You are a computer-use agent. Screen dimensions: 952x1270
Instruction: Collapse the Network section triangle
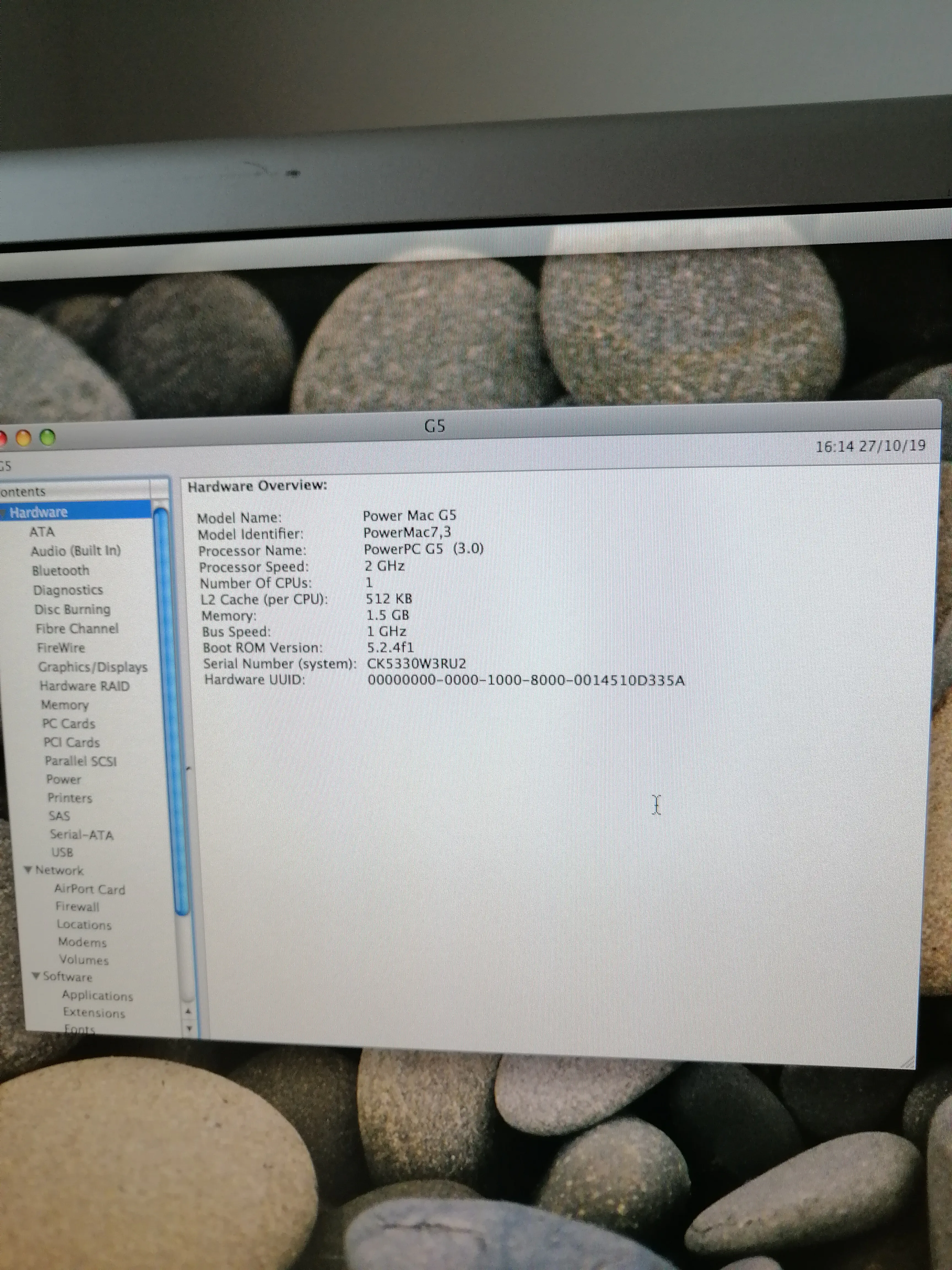click(x=28, y=870)
